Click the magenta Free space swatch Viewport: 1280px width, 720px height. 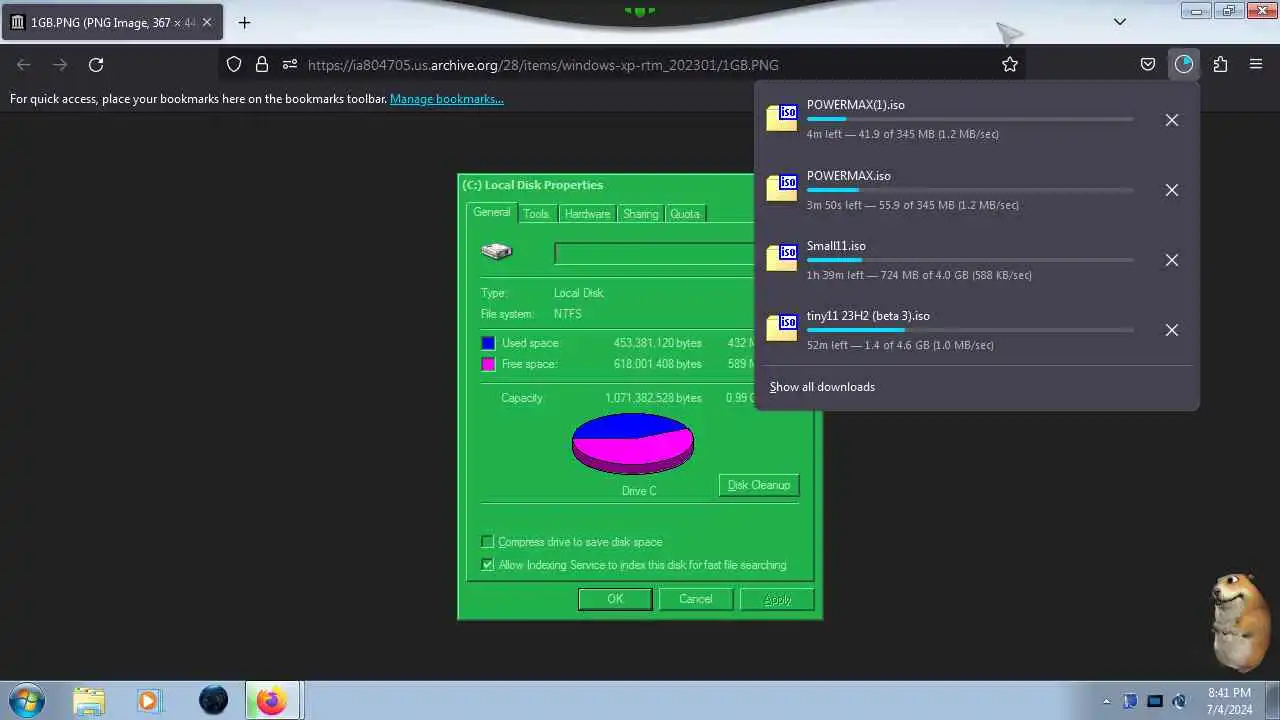[488, 364]
